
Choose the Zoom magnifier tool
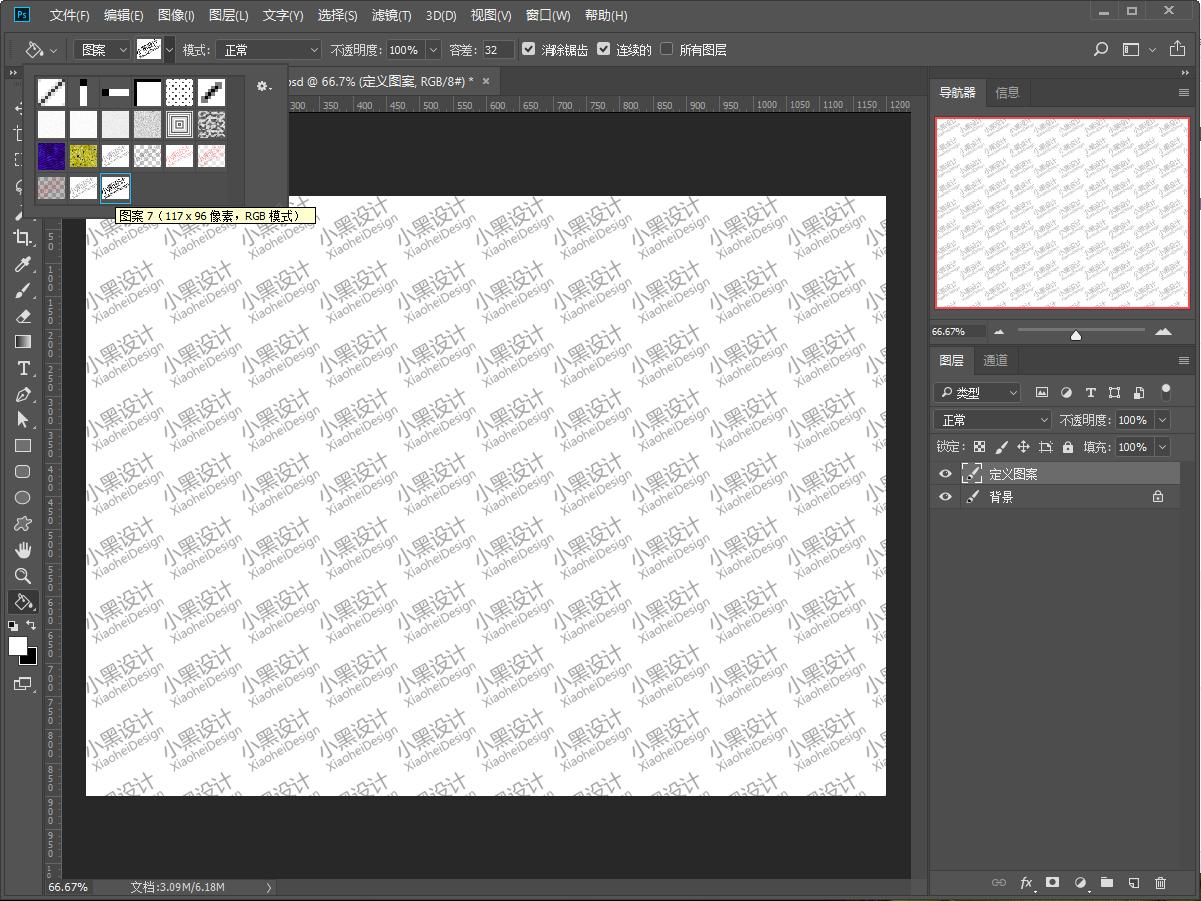[x=23, y=576]
